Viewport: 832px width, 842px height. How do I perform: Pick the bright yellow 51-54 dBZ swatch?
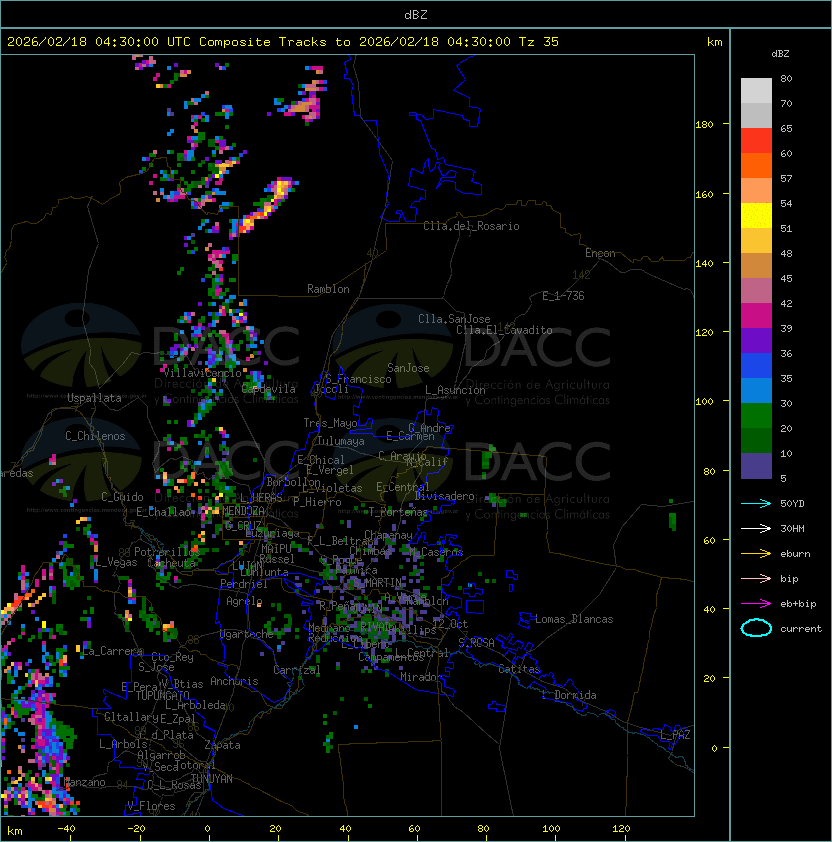756,216
